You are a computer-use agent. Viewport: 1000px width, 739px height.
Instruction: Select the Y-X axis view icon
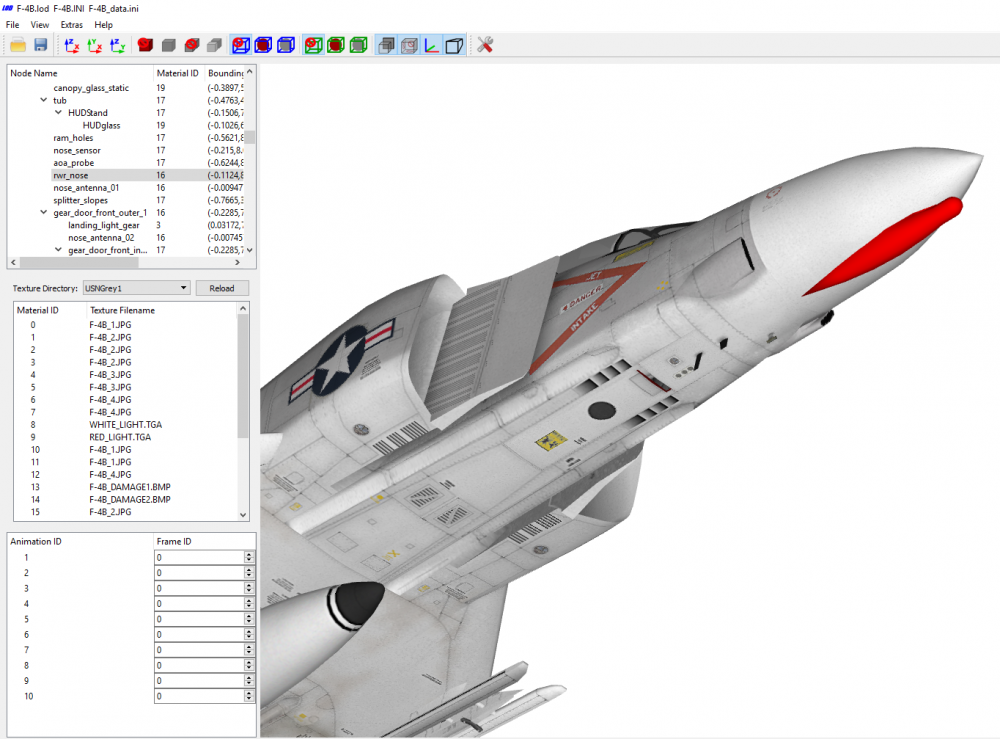pyautogui.click(x=94, y=45)
